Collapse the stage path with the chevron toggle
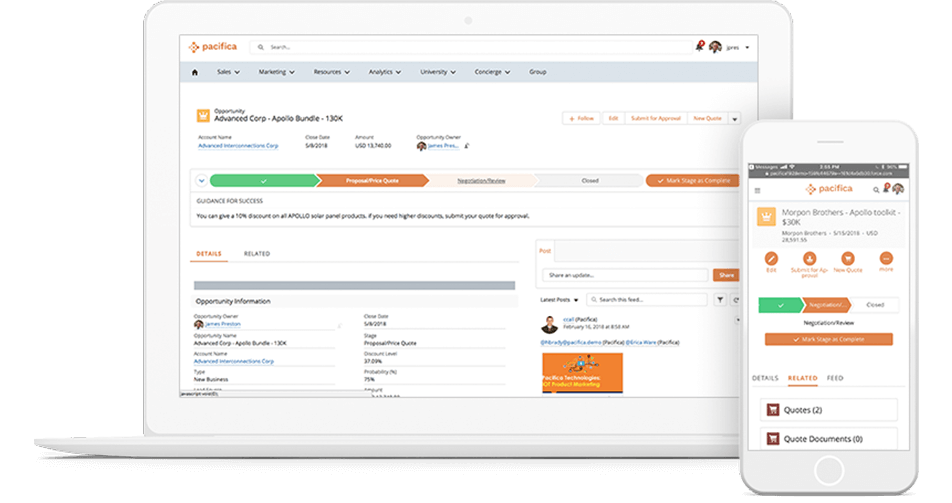952x503 pixels. (x=201, y=181)
